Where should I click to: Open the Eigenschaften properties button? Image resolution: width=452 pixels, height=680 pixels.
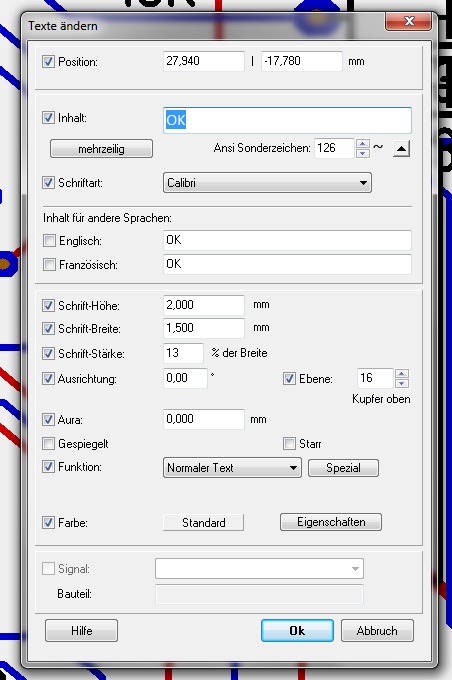pos(331,522)
